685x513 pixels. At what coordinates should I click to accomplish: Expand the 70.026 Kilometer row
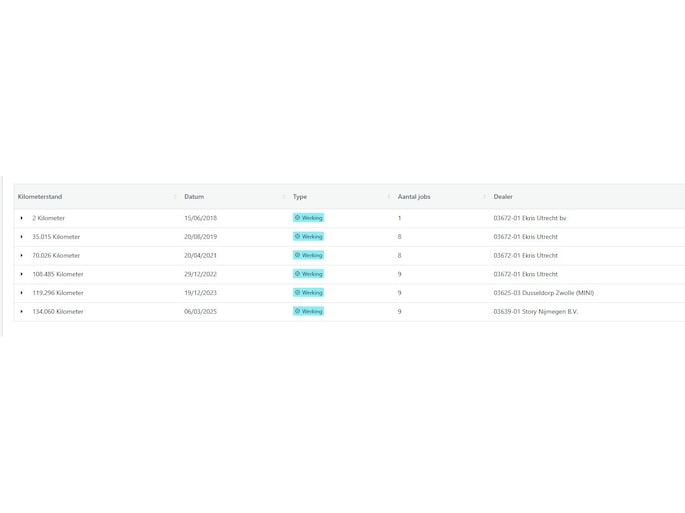pyautogui.click(x=21, y=256)
